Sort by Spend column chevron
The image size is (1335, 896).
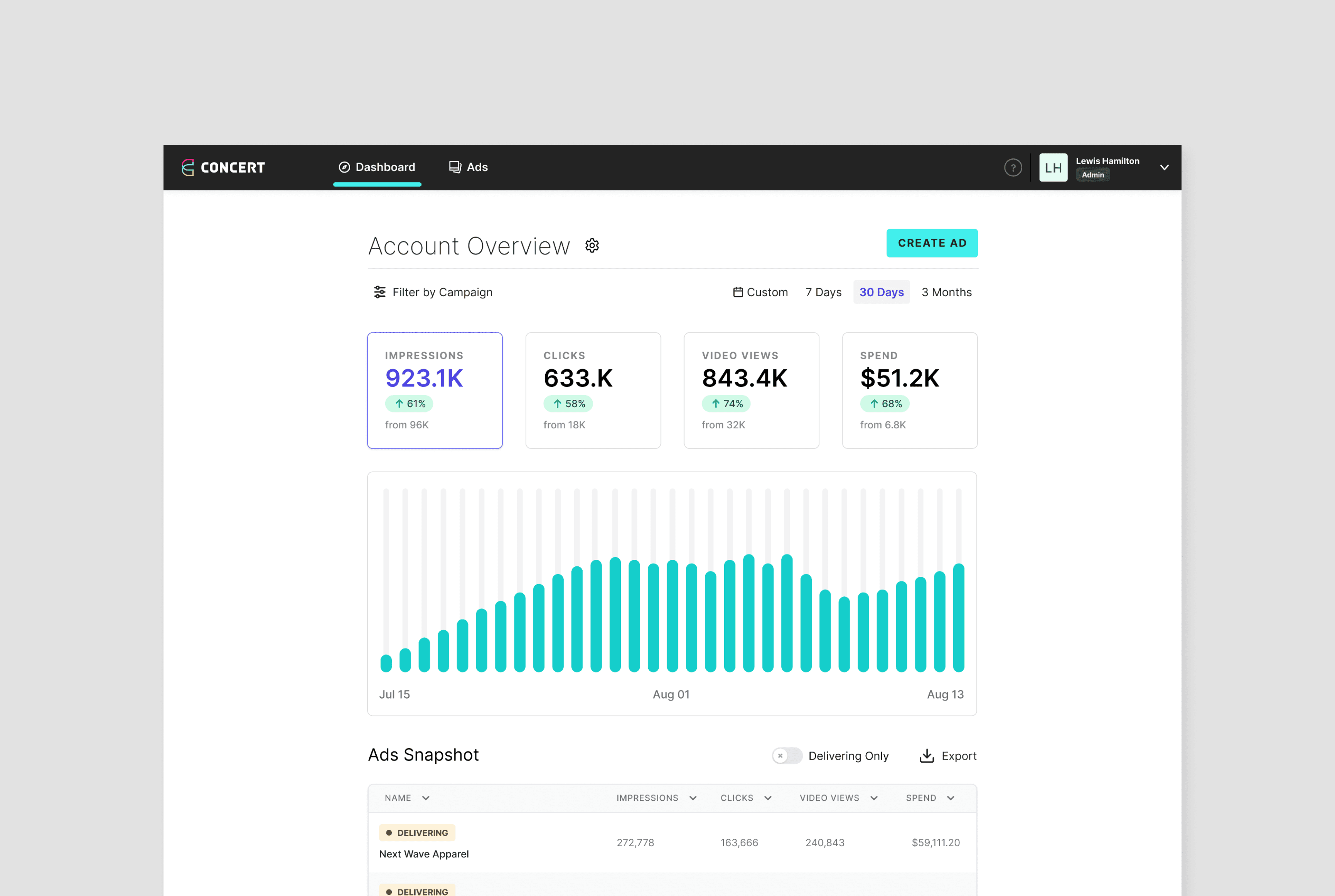951,798
